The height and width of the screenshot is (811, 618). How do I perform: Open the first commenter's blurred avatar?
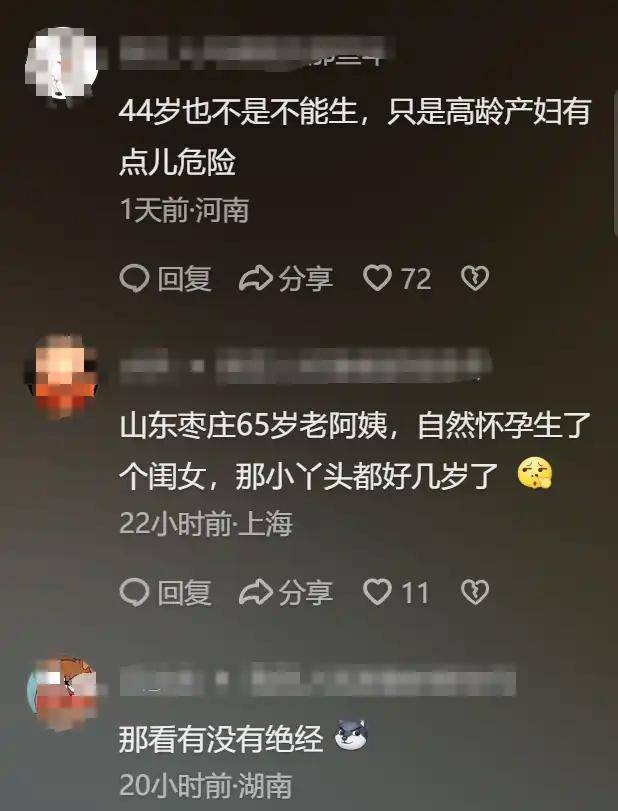click(62, 63)
